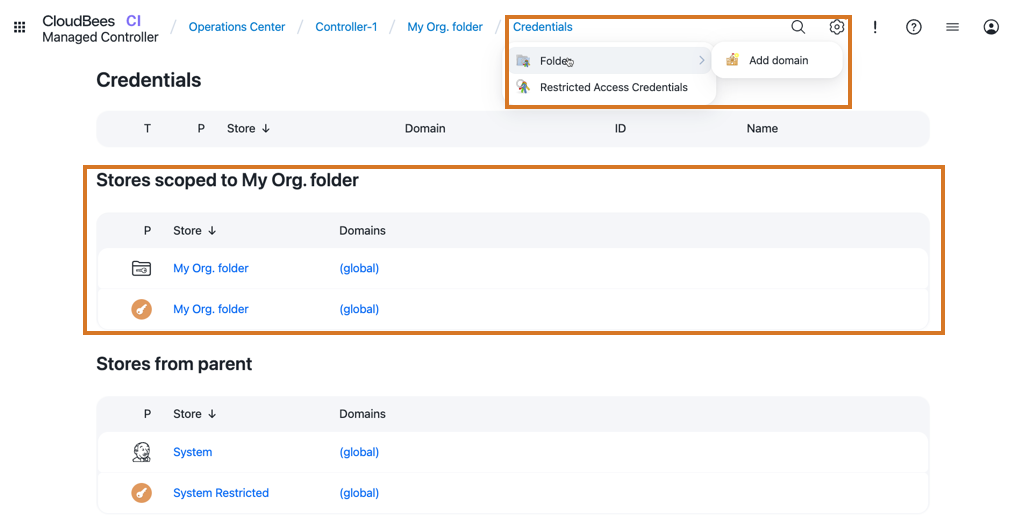Open My Org. folder store in folder-icon row
This screenshot has width=1024, height=516.
tap(211, 268)
